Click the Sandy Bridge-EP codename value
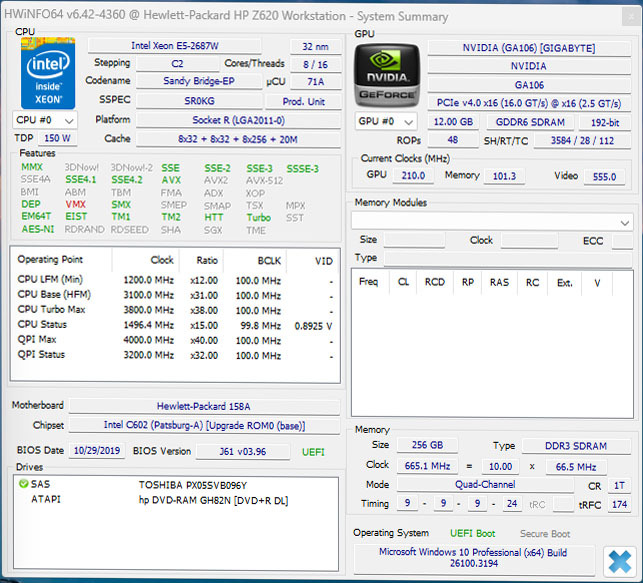The height and width of the screenshot is (583, 643). pos(199,81)
